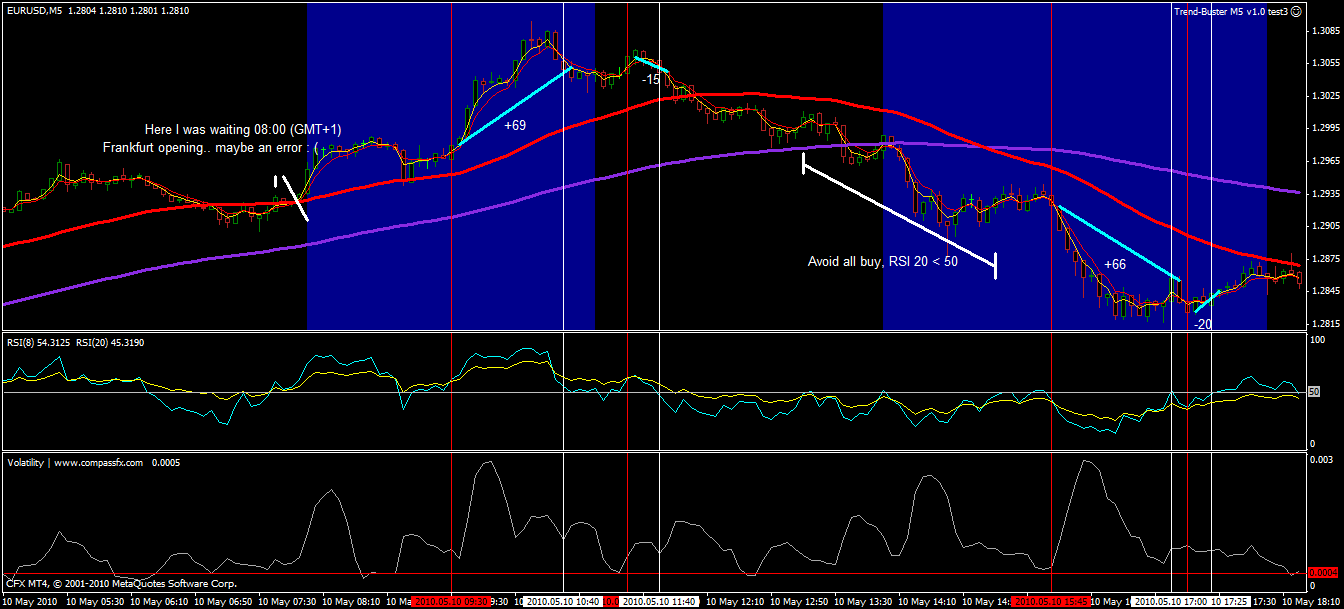
Task: Select the 'Frankfurt opening.. maybe an error' annotation
Action: coord(210,147)
